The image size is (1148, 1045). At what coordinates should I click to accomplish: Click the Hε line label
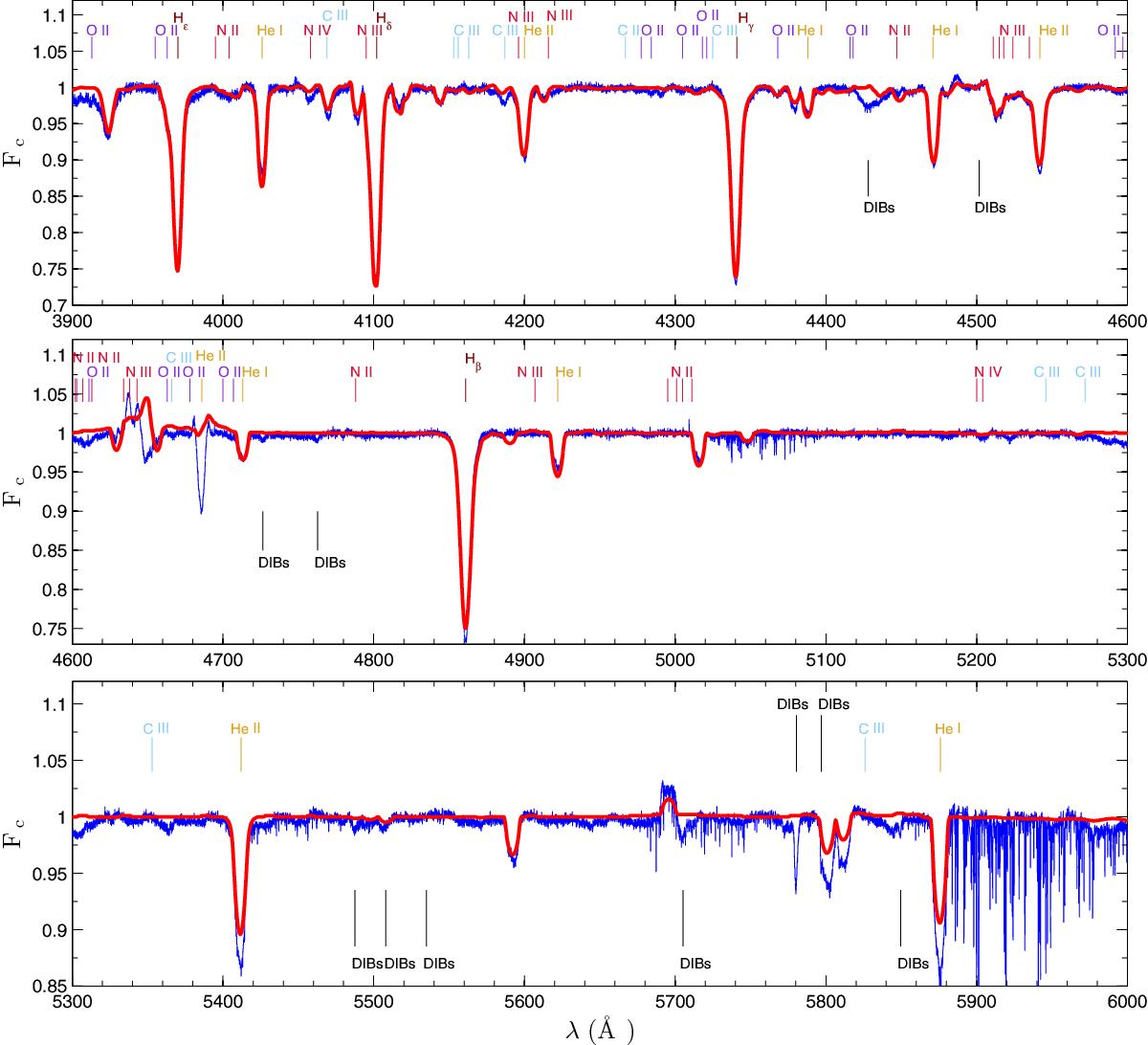click(180, 18)
